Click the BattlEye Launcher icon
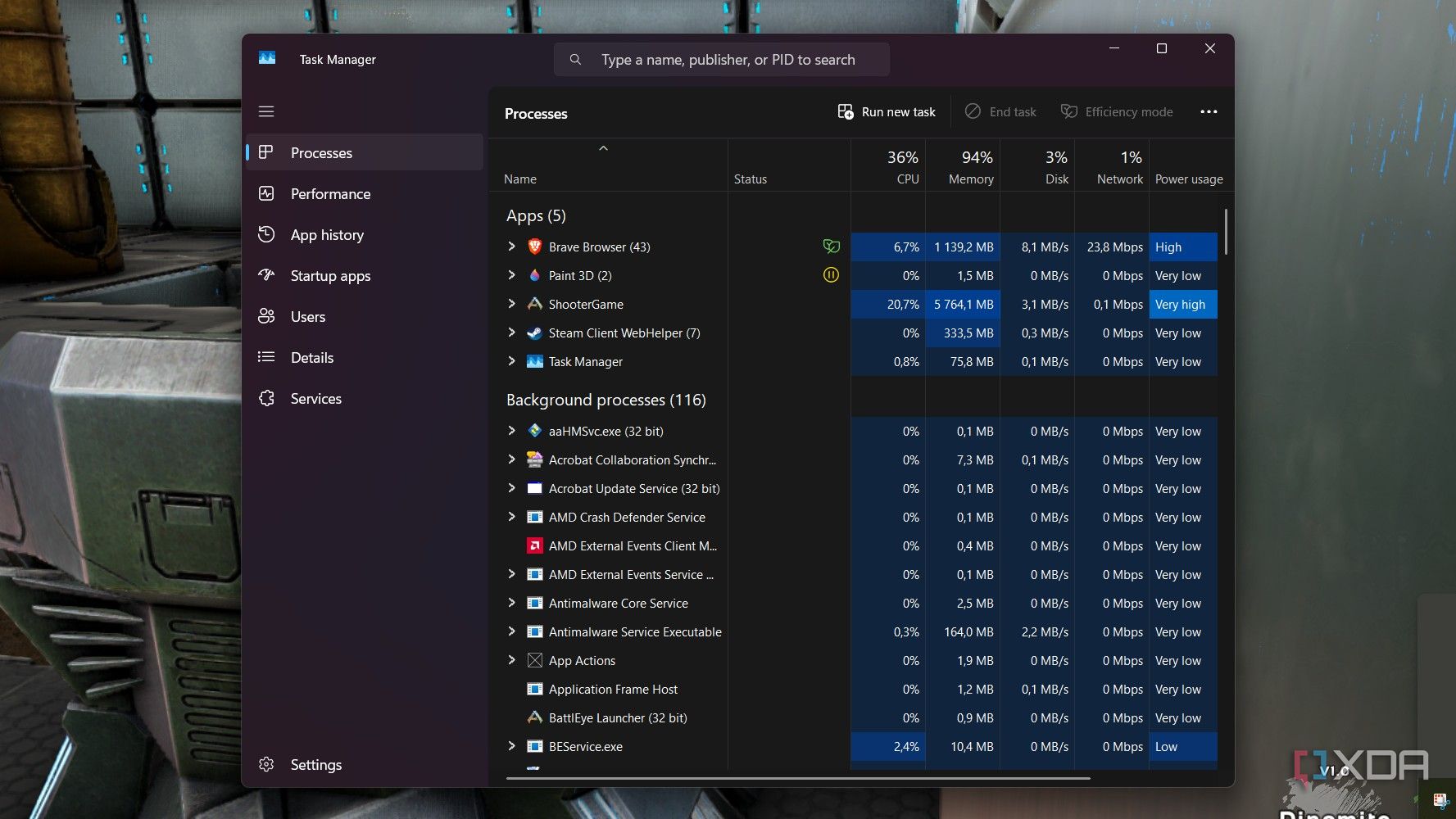The width and height of the screenshot is (1456, 819). (x=535, y=717)
